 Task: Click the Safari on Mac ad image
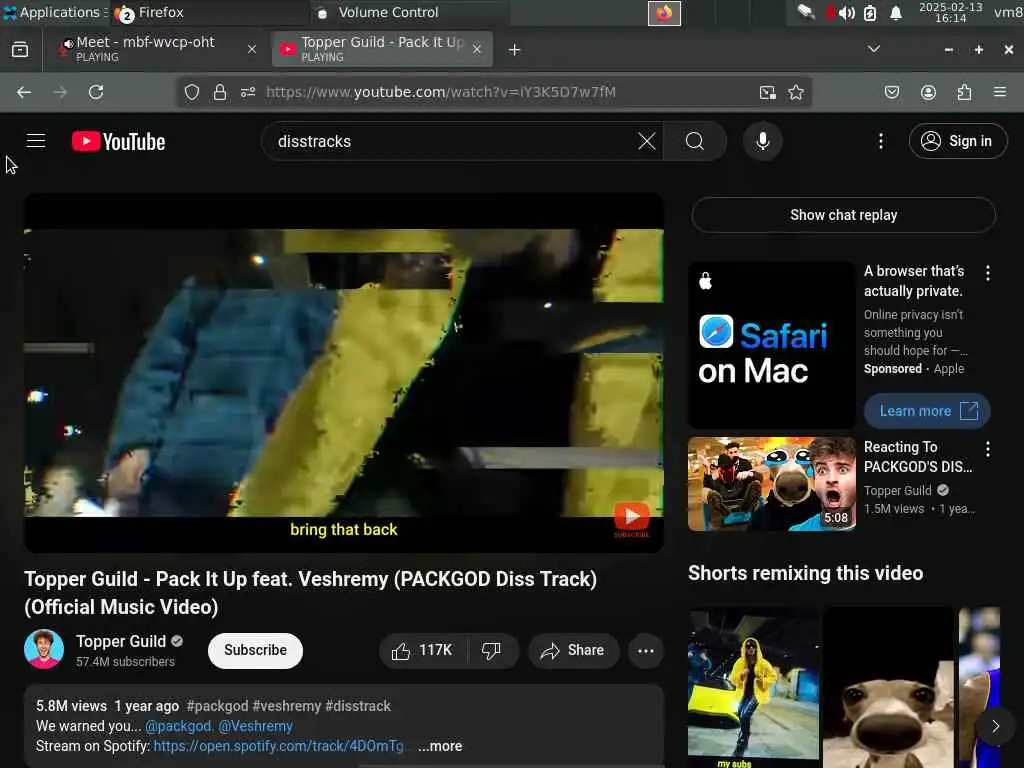(771, 345)
